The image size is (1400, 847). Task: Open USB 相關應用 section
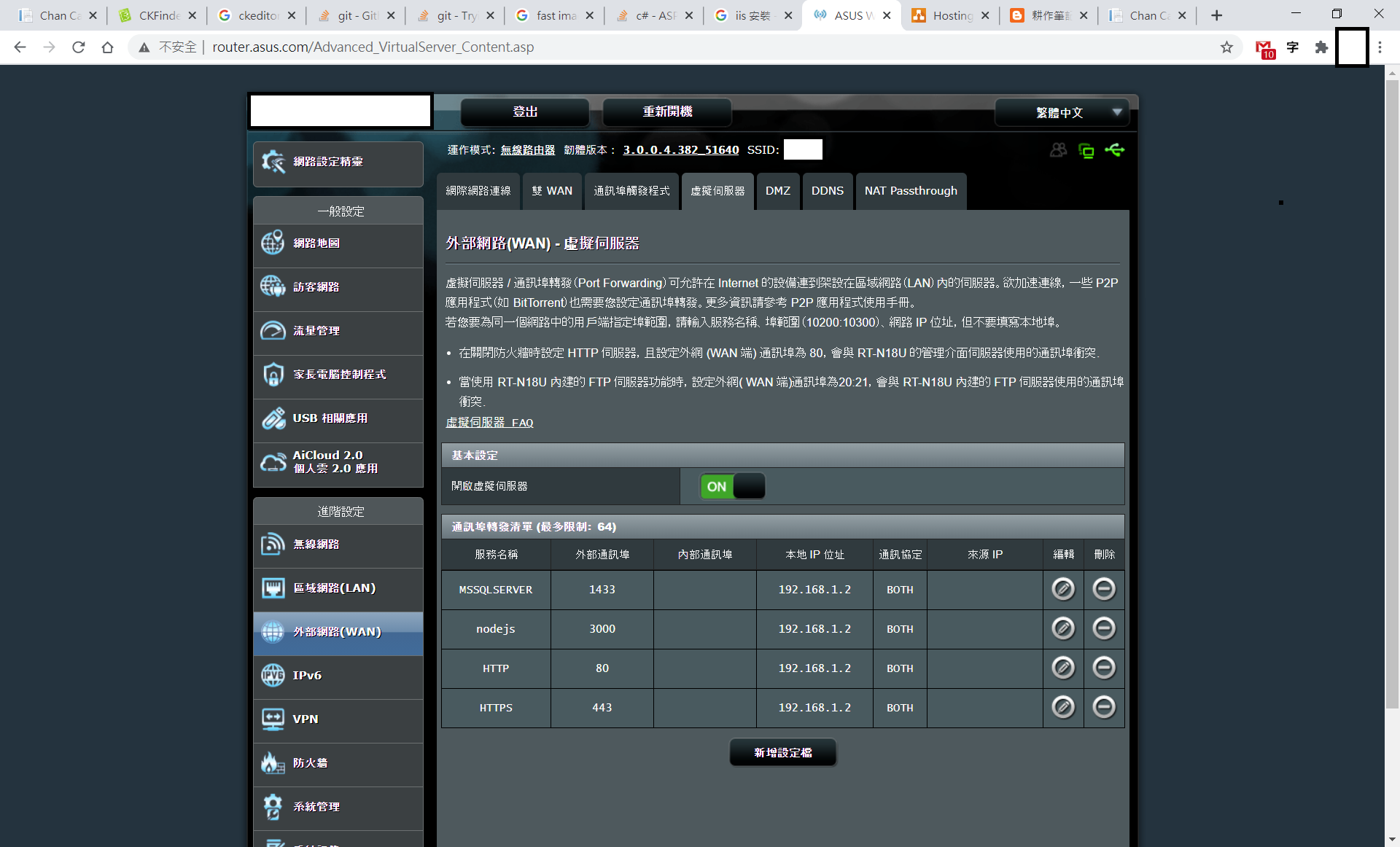[338, 419]
